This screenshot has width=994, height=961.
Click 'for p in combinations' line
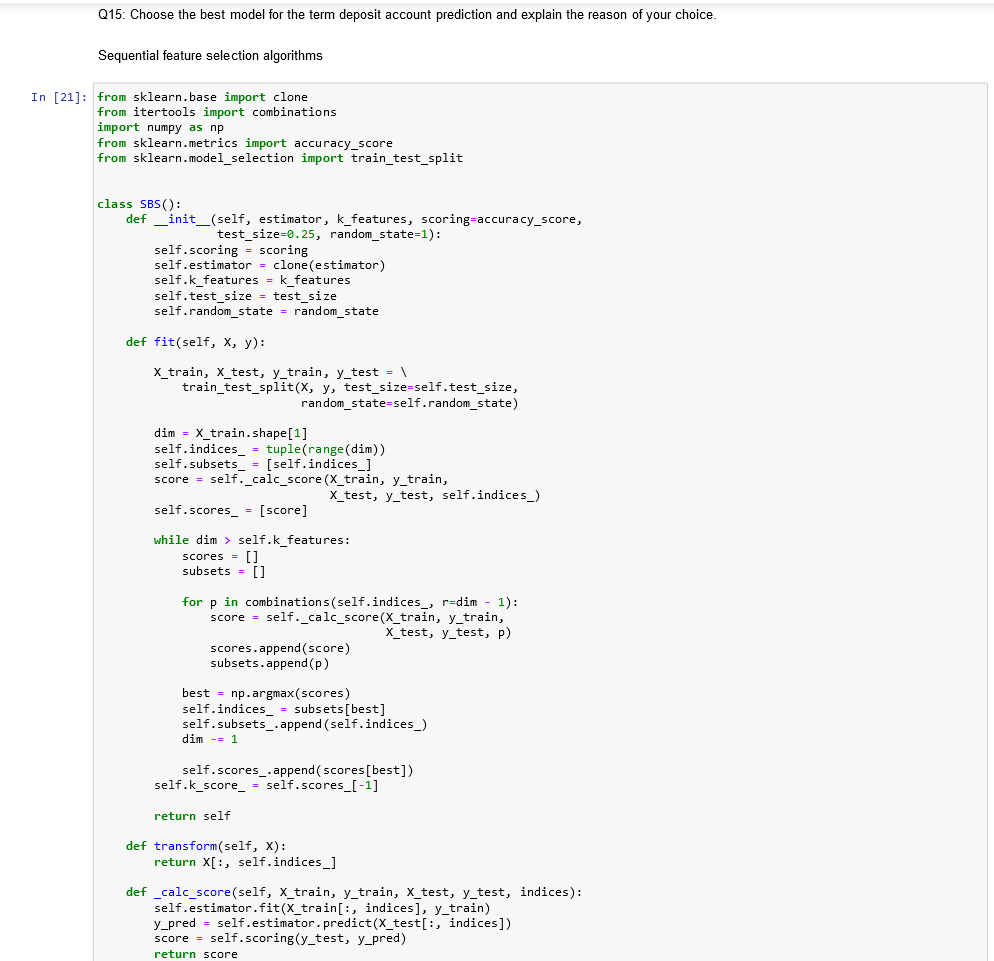pyautogui.click(x=350, y=602)
